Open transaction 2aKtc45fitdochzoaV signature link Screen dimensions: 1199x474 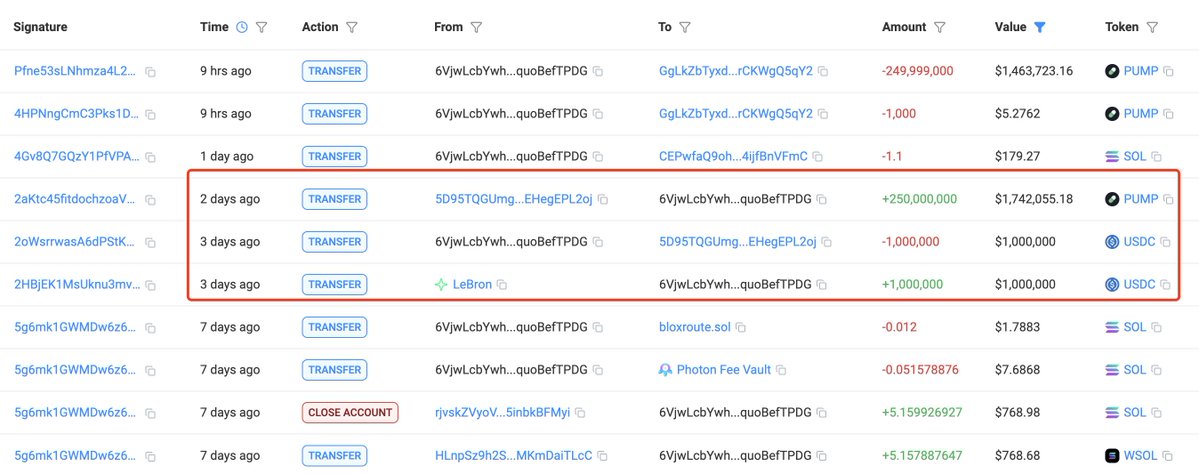pos(75,199)
